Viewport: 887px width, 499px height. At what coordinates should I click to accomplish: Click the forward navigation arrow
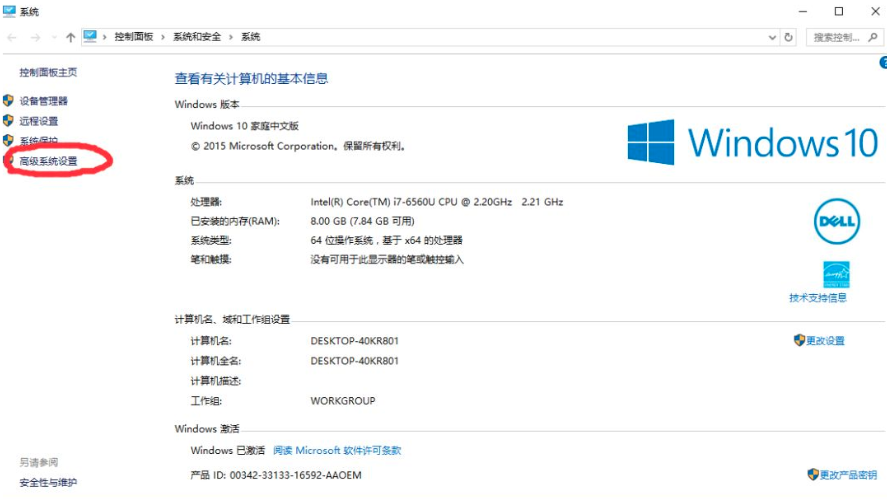point(35,37)
